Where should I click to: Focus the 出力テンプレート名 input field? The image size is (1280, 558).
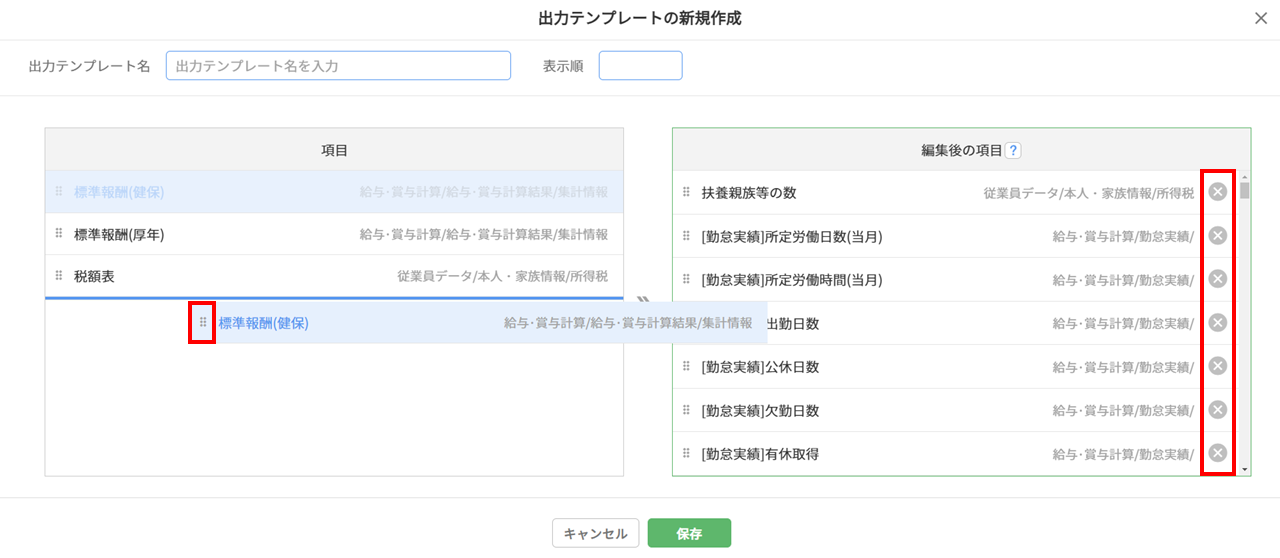(338, 66)
